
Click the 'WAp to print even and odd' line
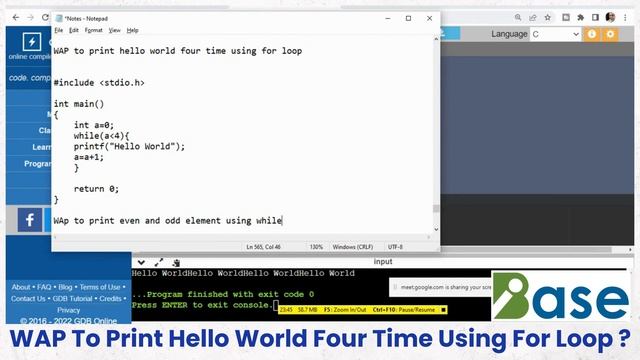point(168,221)
